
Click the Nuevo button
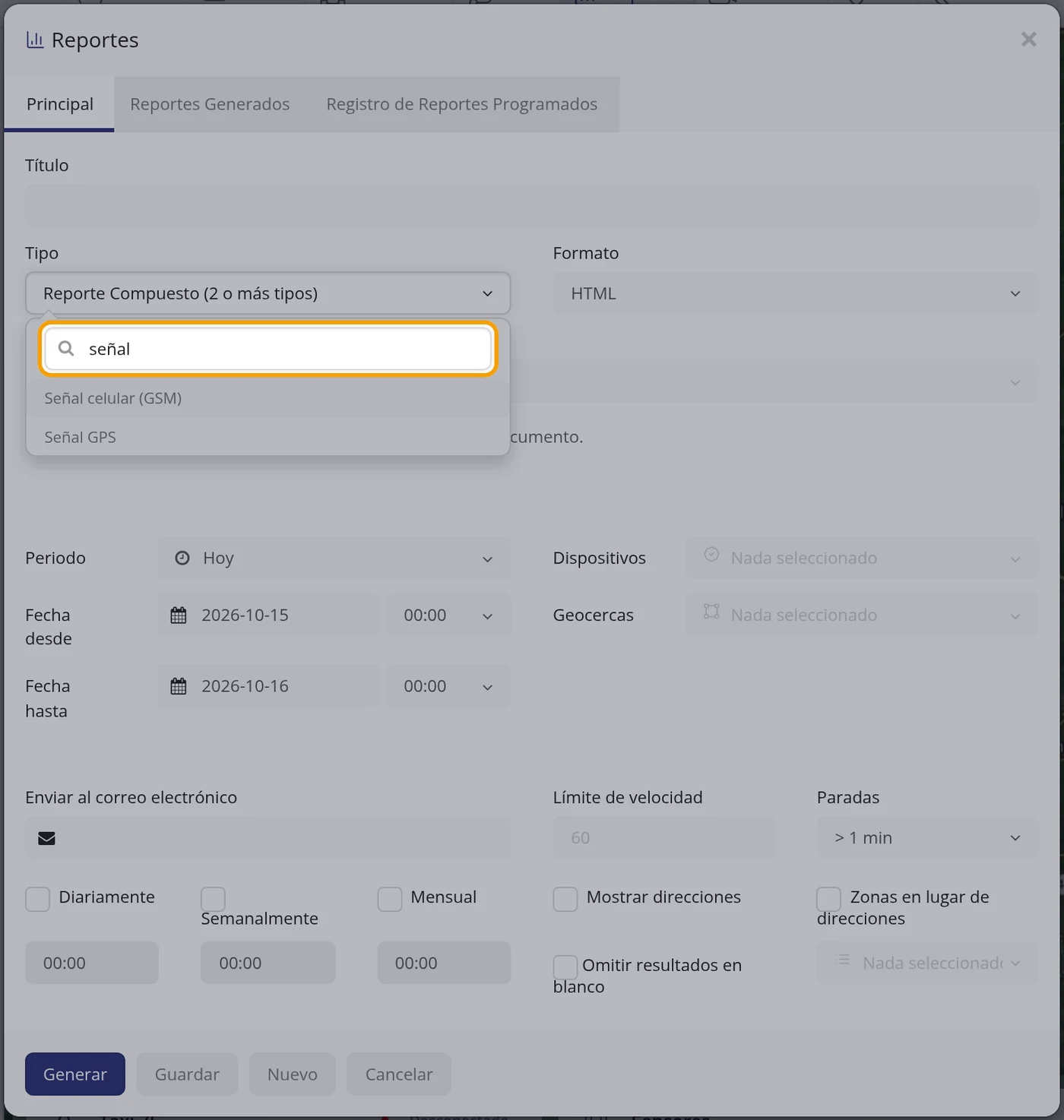[293, 1074]
